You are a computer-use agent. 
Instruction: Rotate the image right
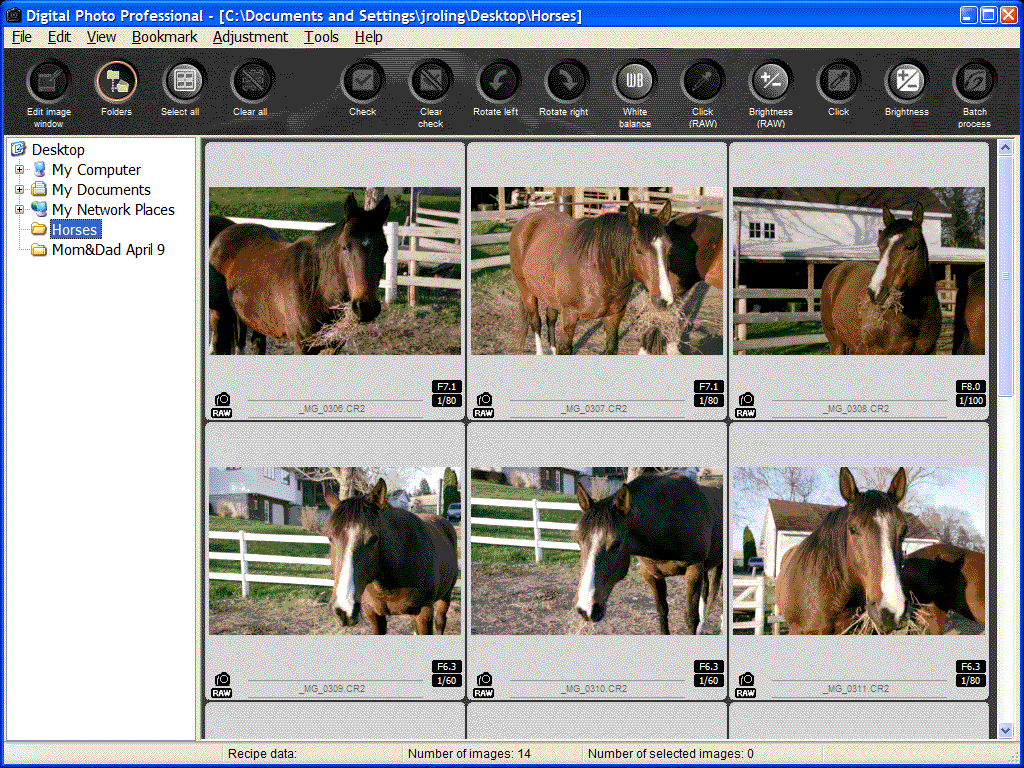click(x=565, y=82)
